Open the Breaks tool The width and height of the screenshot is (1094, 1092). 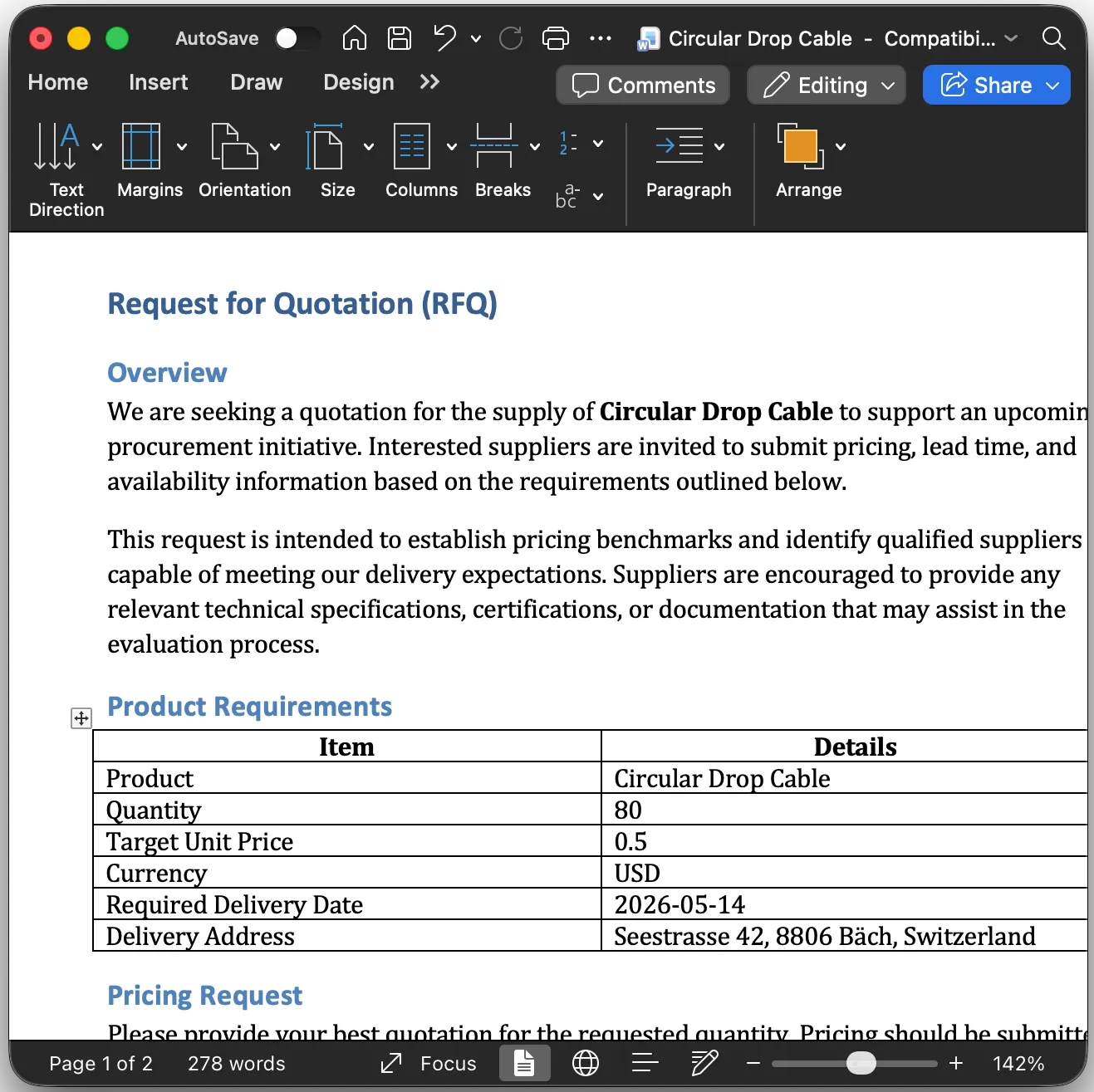coord(494,146)
